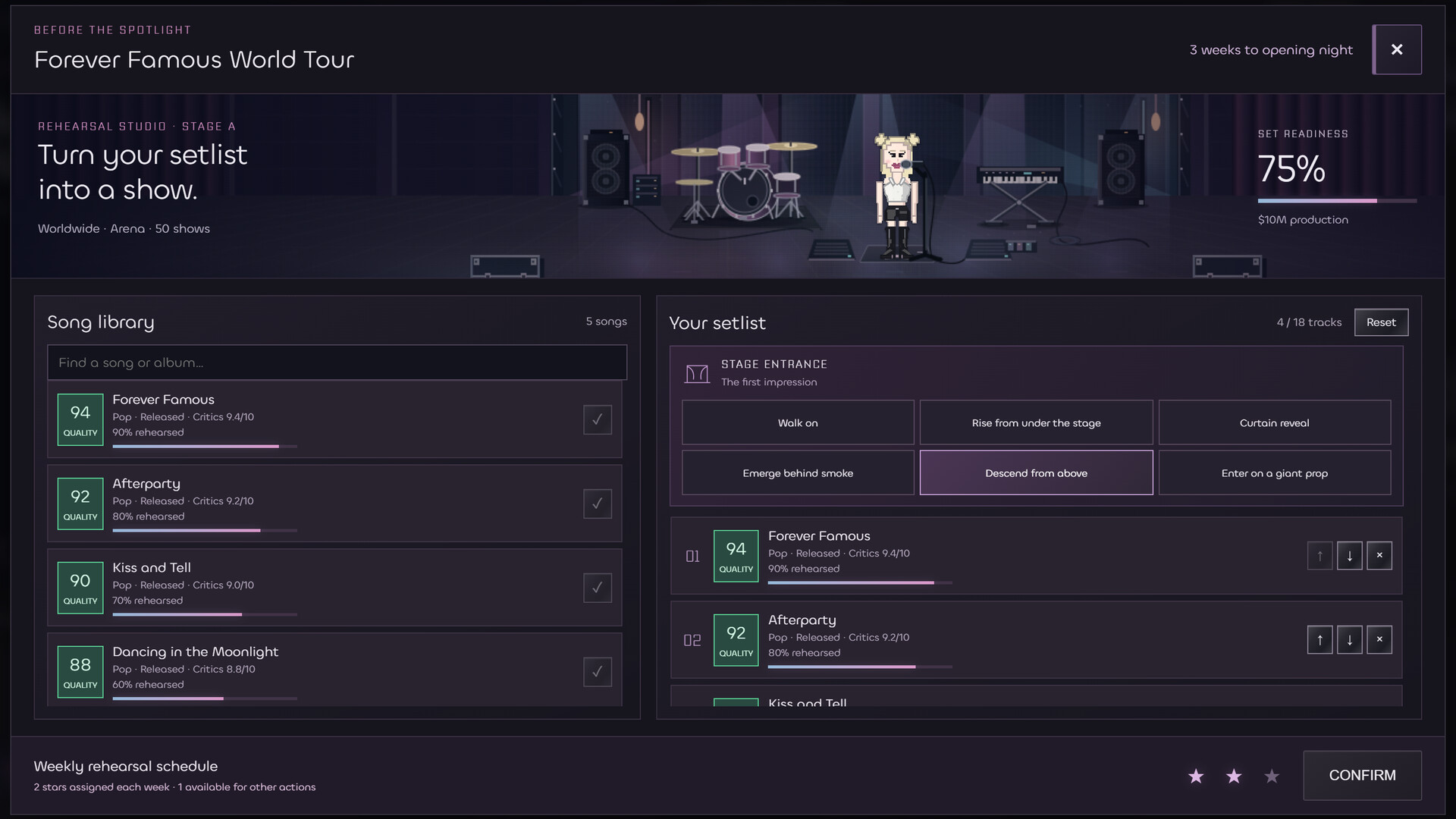Click the 94 quality badge in Song library
This screenshot has height=819, width=1456.
(80, 419)
